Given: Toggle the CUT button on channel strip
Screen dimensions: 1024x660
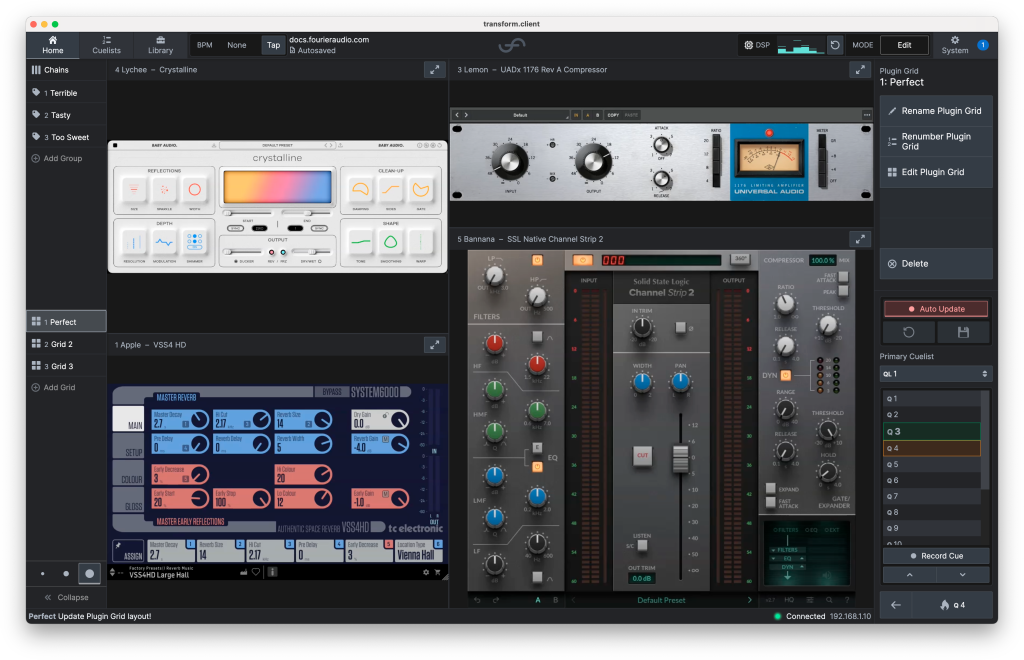Looking at the screenshot, I should click(x=643, y=457).
